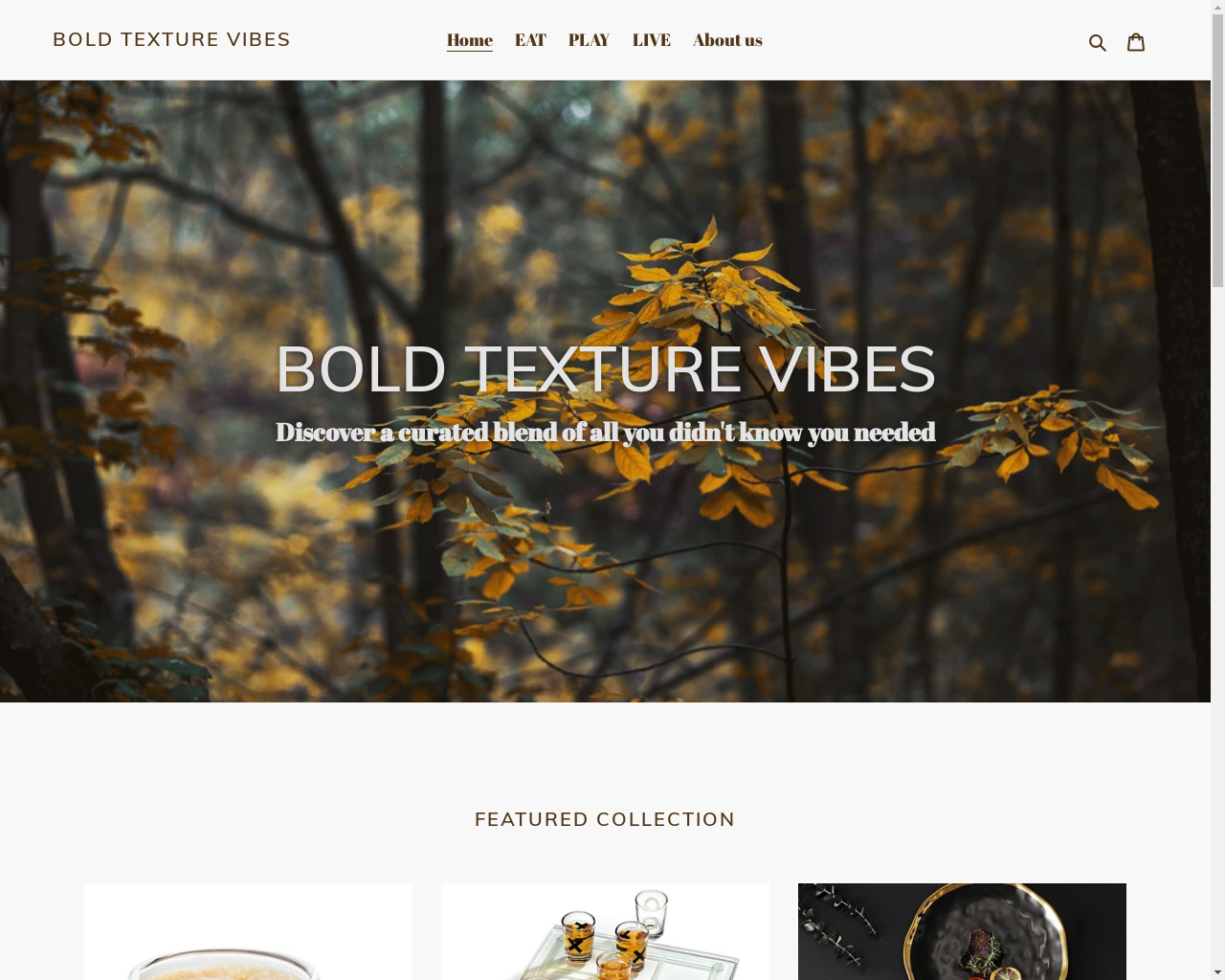Go to the Home menu item
The height and width of the screenshot is (980, 1225).
[469, 40]
